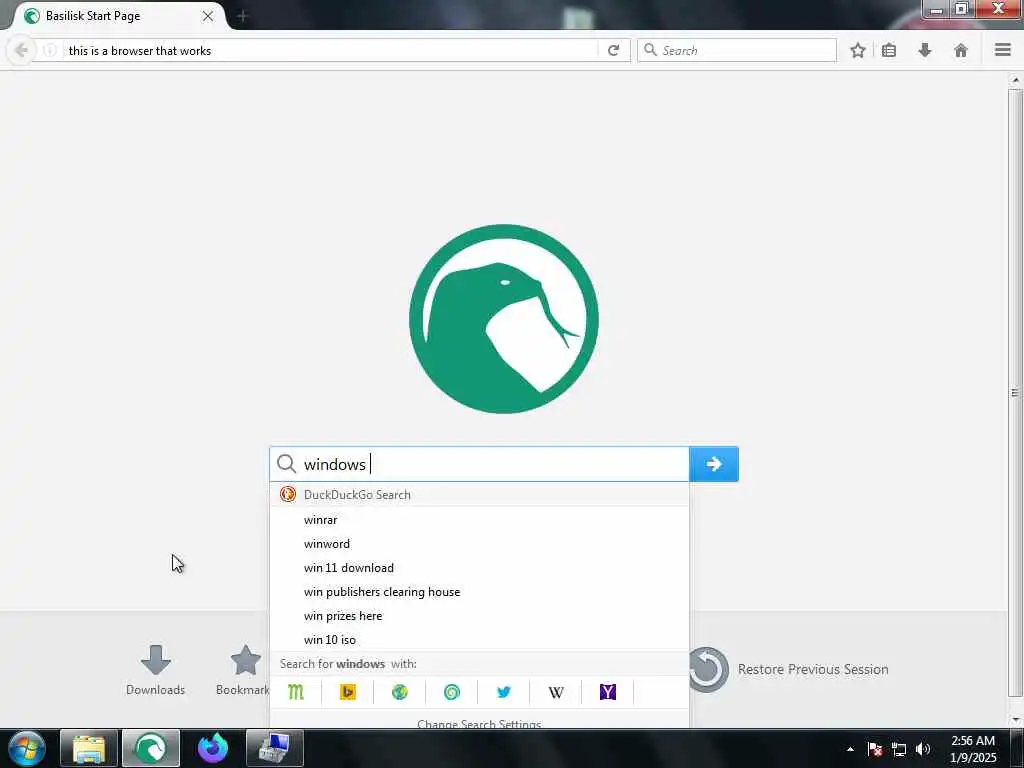Select the win 10 iso suggestion
1024x768 pixels.
coord(479,639)
